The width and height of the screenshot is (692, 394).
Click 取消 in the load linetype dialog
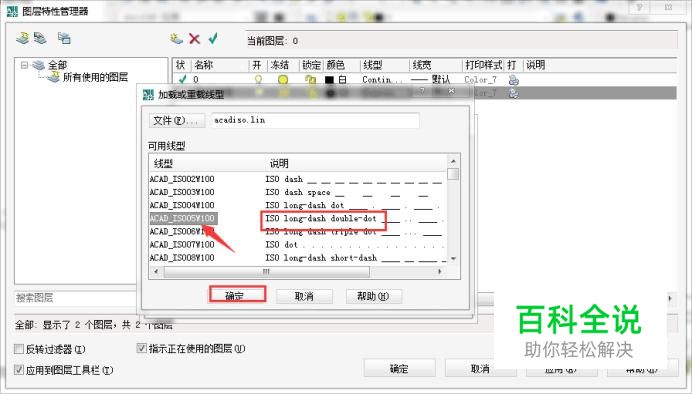coord(304,296)
